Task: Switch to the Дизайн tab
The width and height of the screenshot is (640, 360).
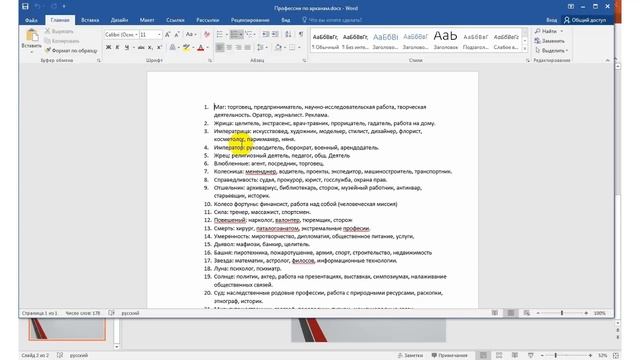Action: (119, 20)
